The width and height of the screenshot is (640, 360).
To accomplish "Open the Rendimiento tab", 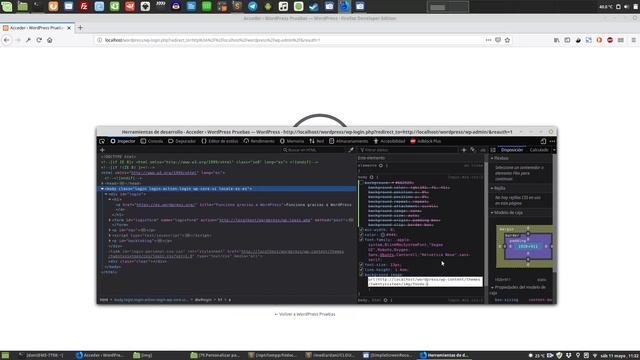I will [x=259, y=141].
